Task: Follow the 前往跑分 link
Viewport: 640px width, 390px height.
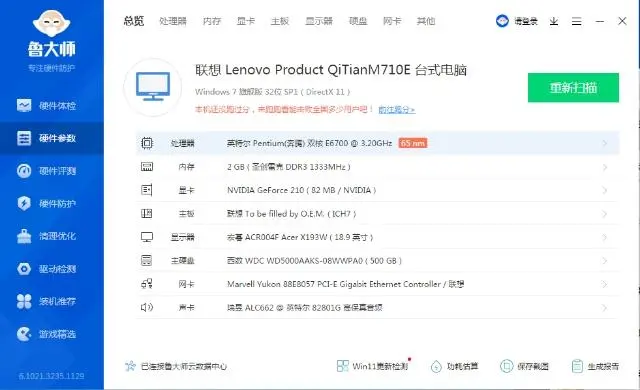Action: [396, 110]
